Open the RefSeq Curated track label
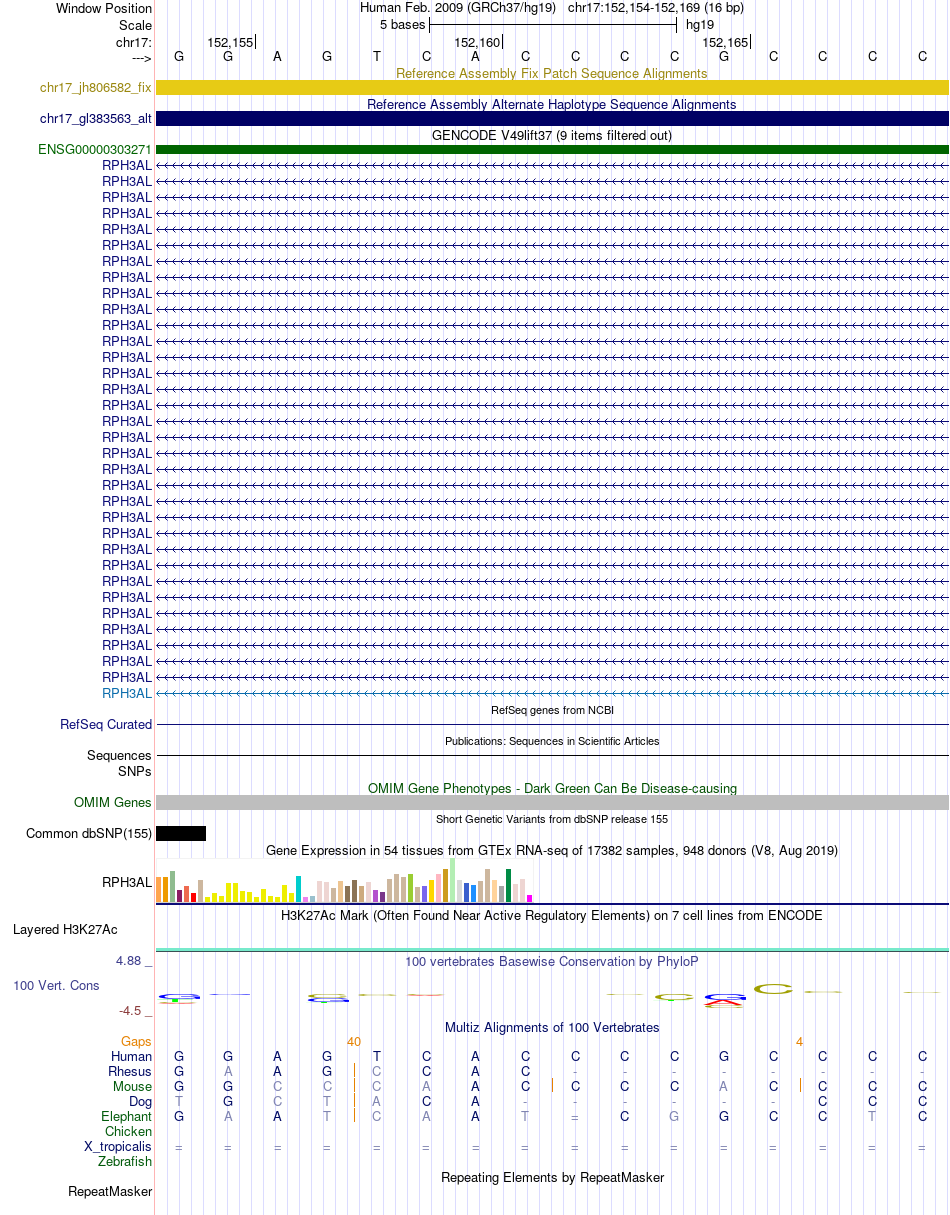 pos(106,724)
